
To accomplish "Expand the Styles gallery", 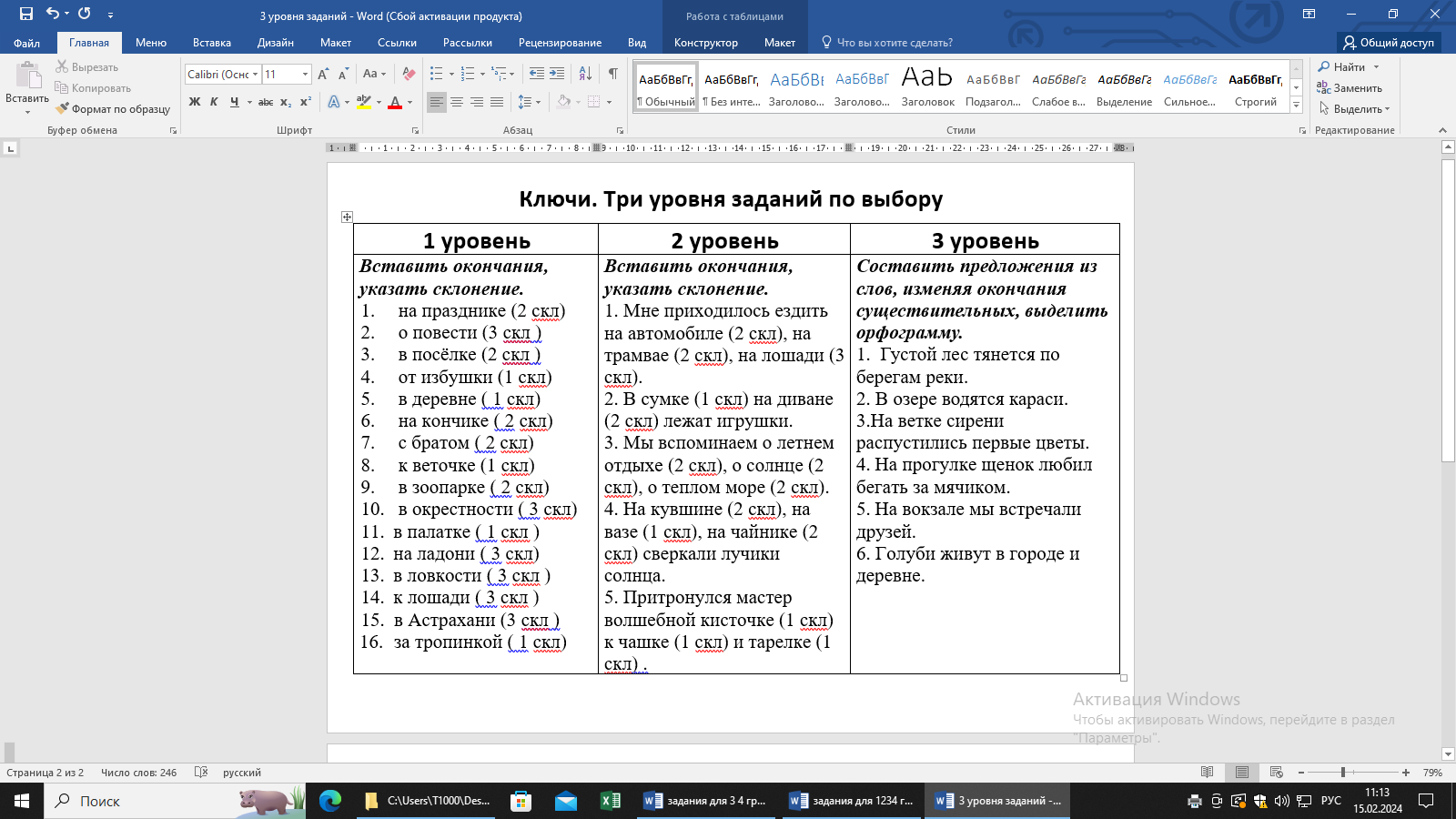I will (x=1297, y=106).
